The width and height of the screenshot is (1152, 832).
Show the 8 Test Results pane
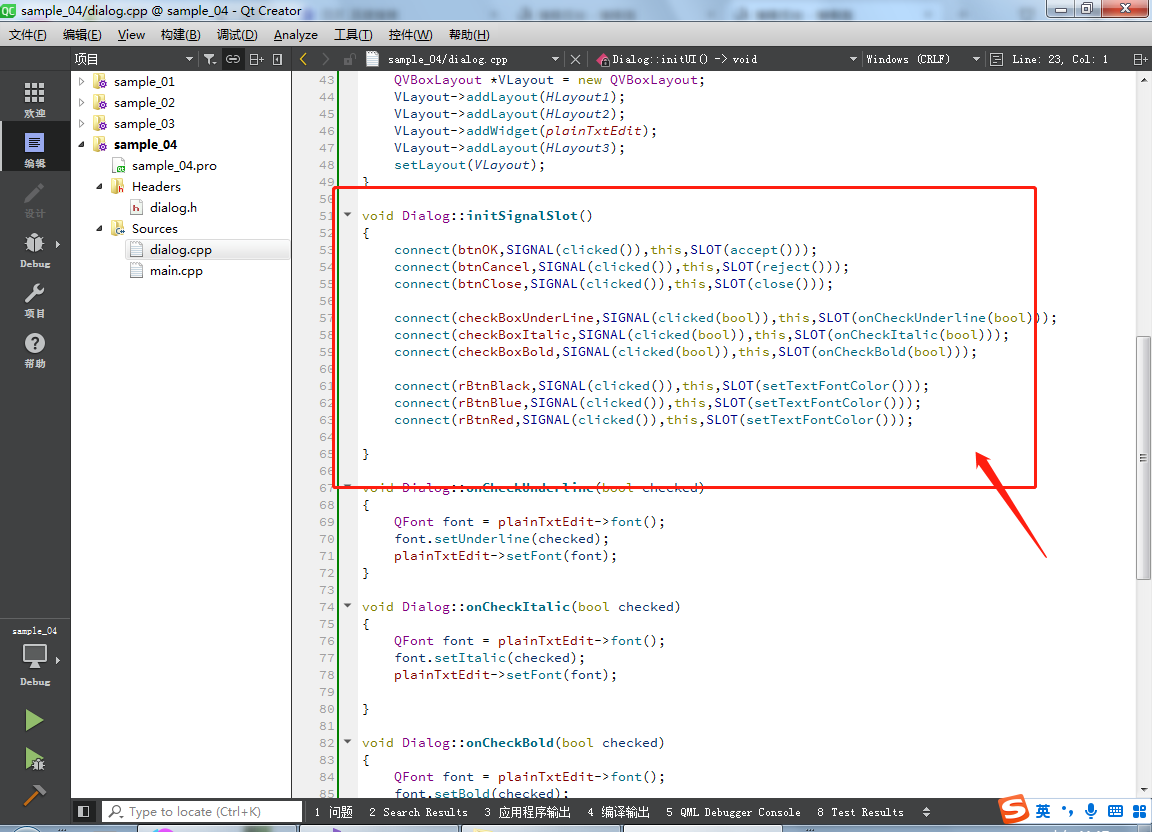(860, 812)
